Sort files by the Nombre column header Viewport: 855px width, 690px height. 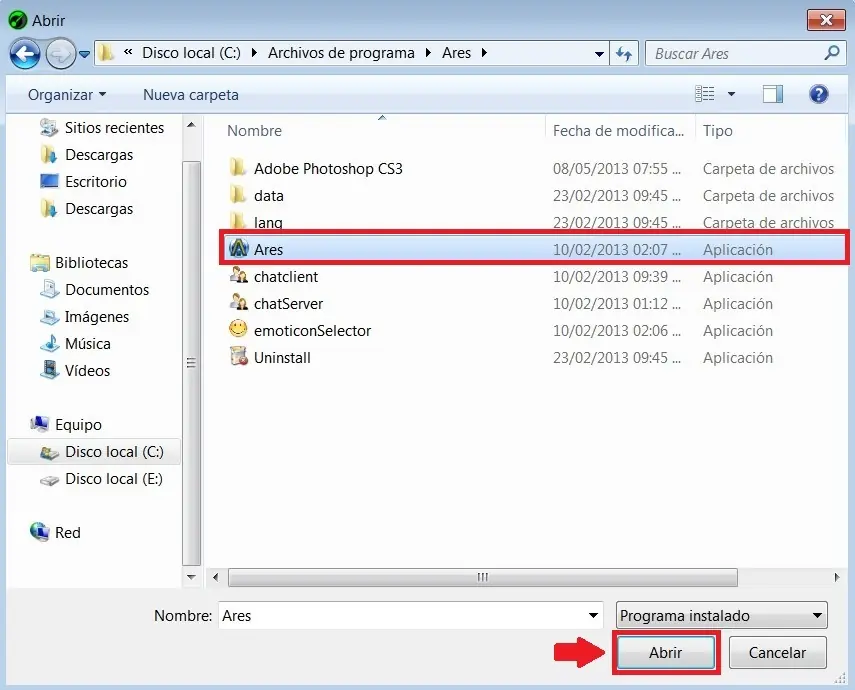point(254,131)
